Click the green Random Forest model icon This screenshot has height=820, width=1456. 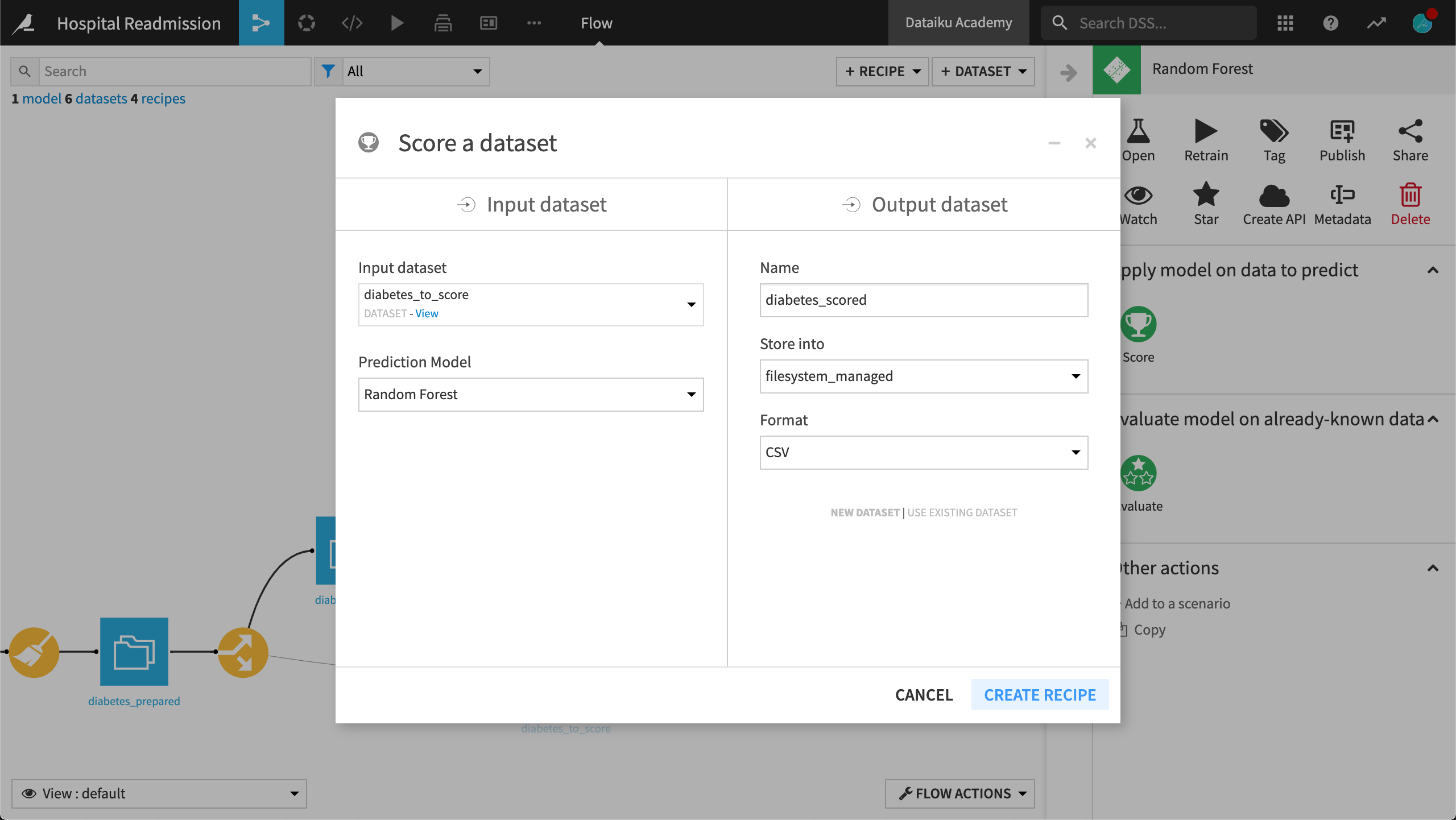point(1117,69)
